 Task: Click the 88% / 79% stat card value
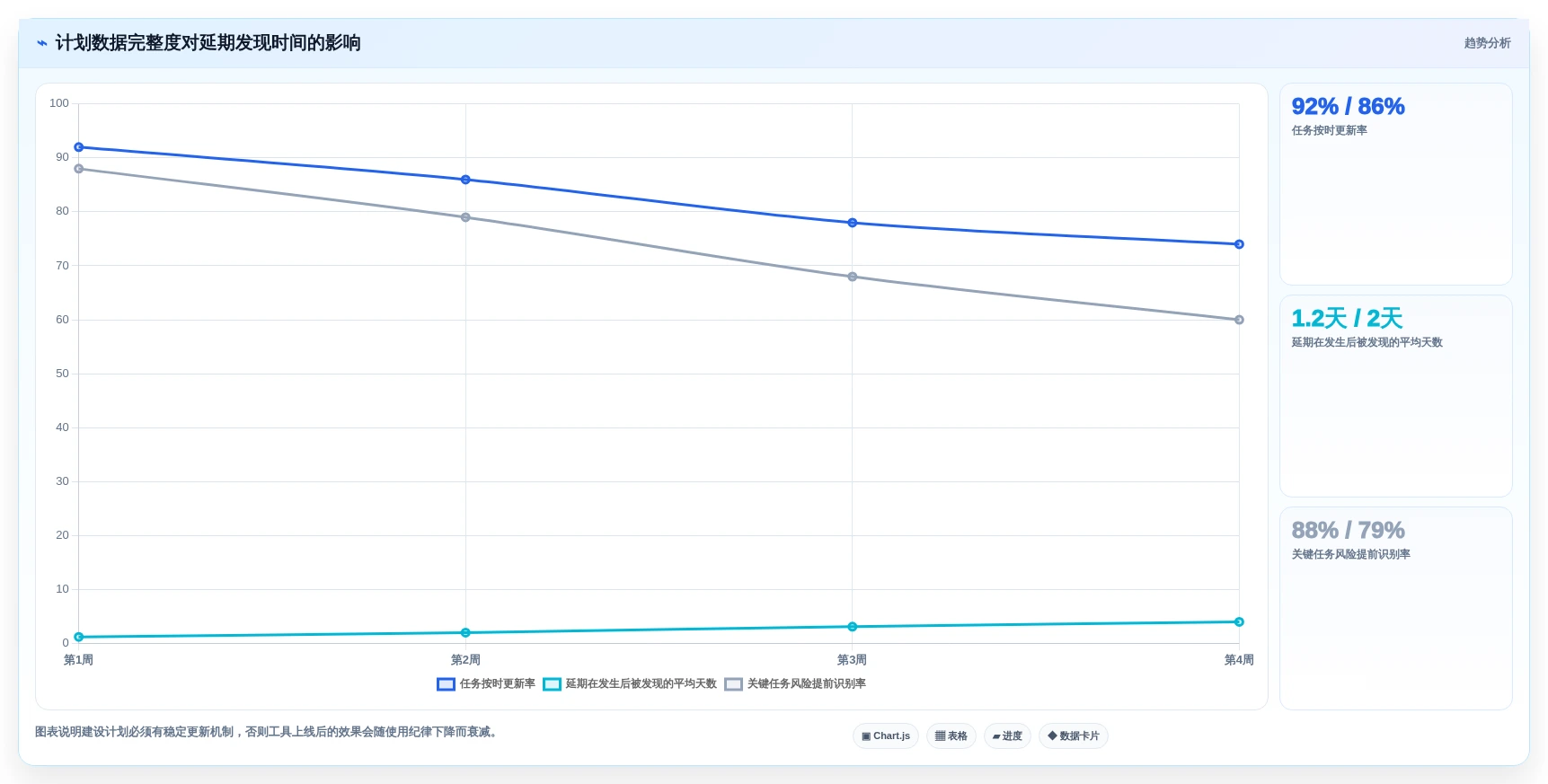(1348, 530)
